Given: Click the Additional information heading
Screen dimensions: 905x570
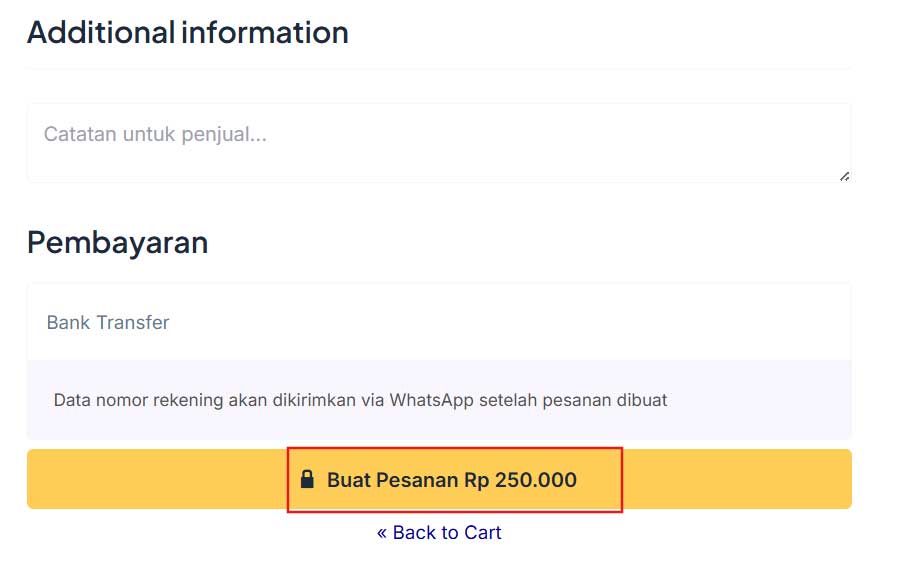Looking at the screenshot, I should 188,32.
